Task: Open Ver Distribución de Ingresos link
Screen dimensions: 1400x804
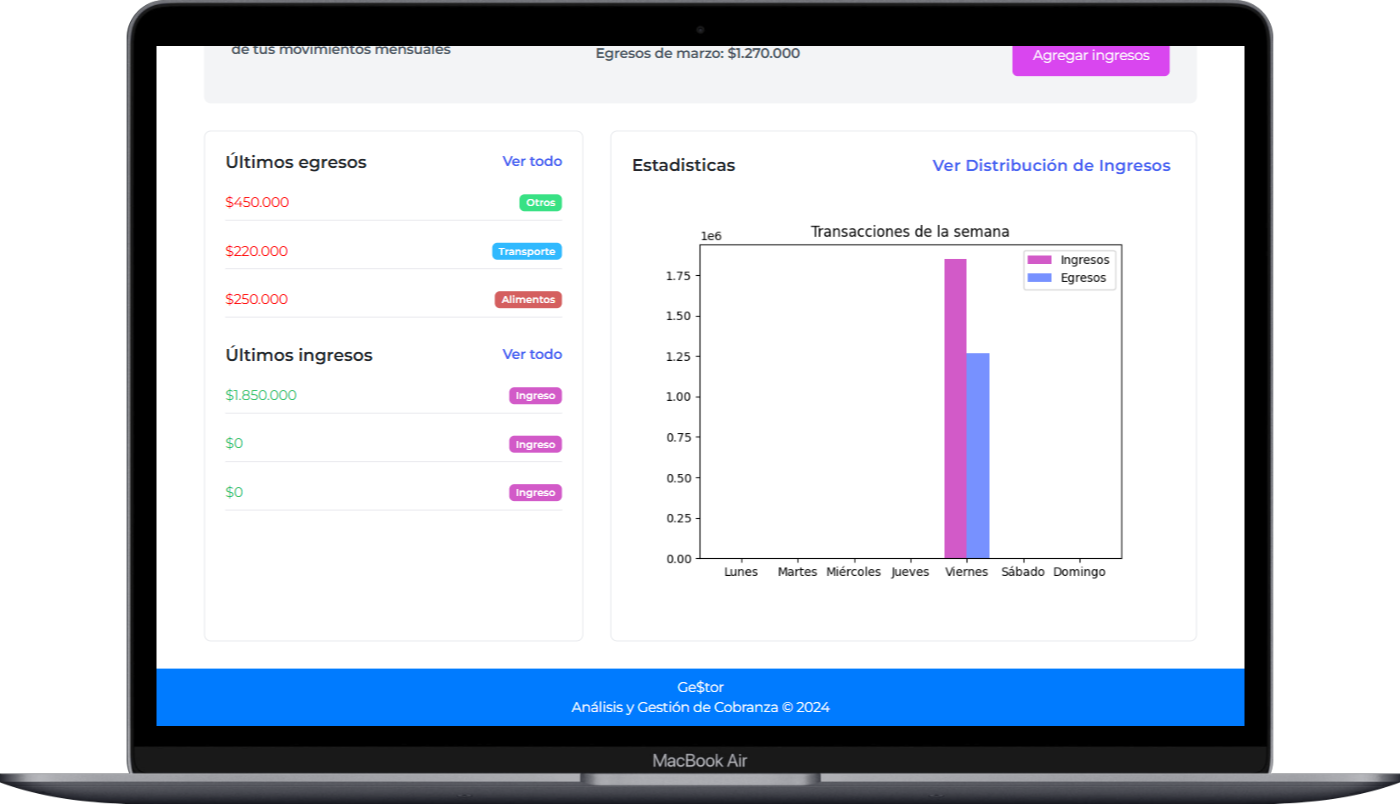Action: (x=1051, y=166)
